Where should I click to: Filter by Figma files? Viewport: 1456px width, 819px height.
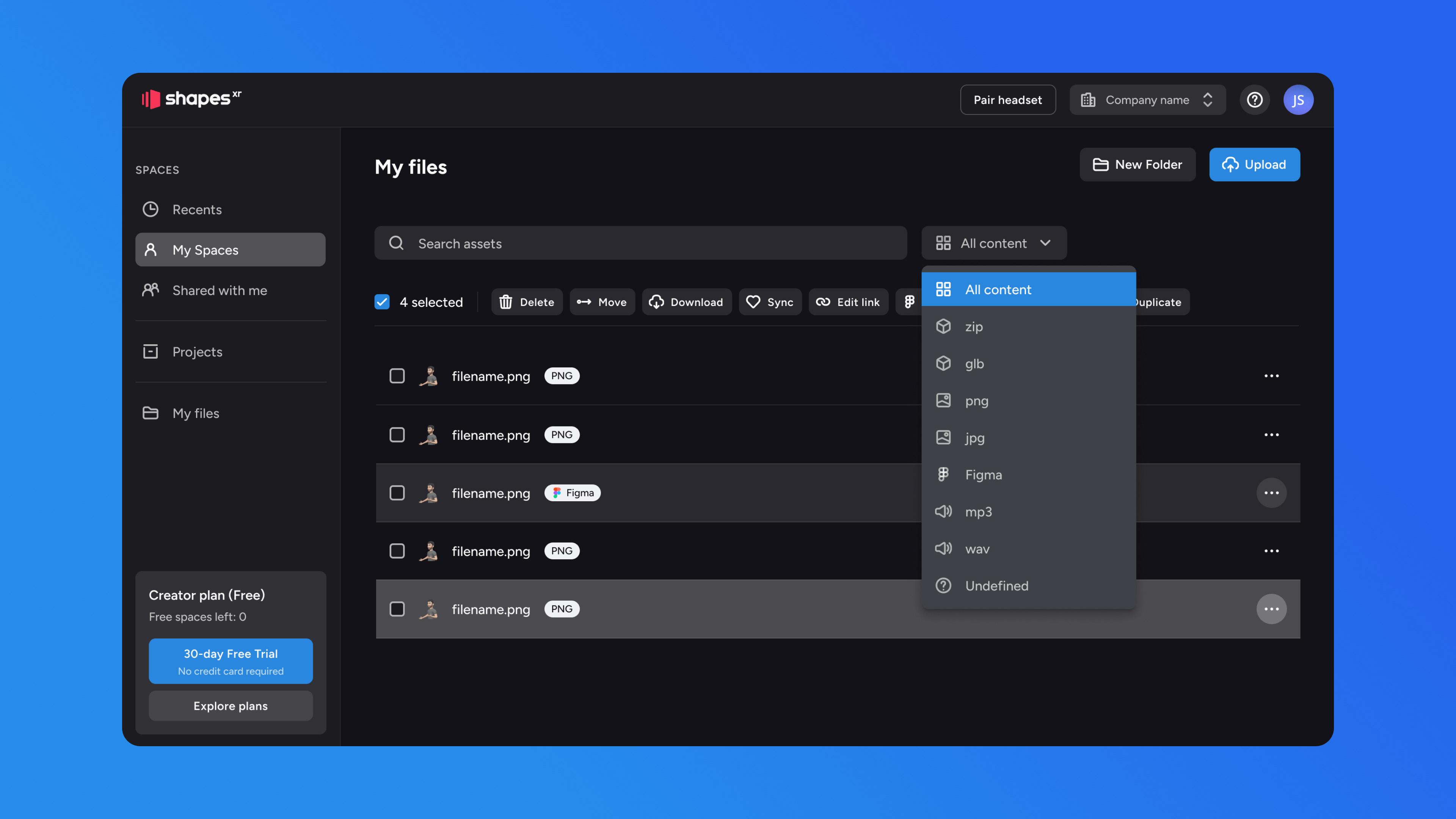[1029, 475]
